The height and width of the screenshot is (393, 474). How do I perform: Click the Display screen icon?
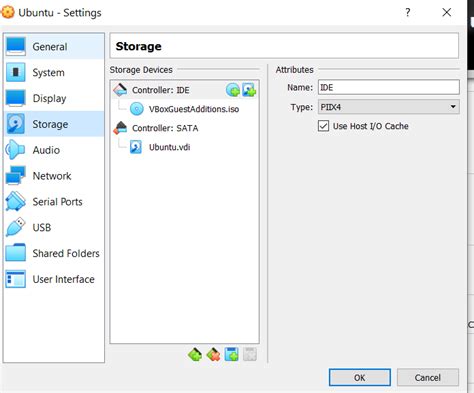[x=15, y=98]
